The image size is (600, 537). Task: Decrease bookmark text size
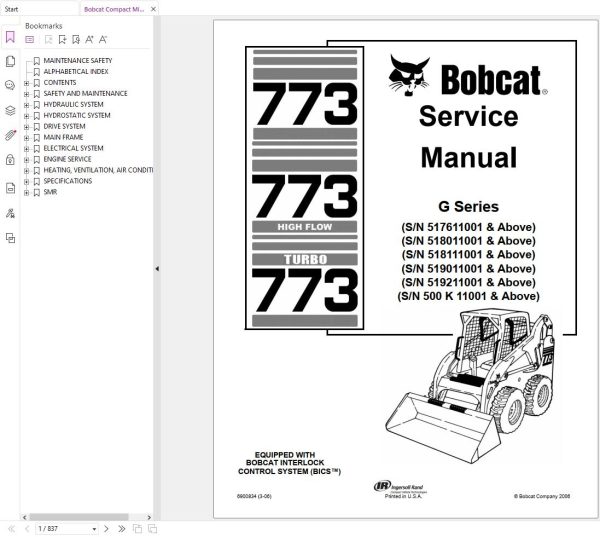pos(103,39)
